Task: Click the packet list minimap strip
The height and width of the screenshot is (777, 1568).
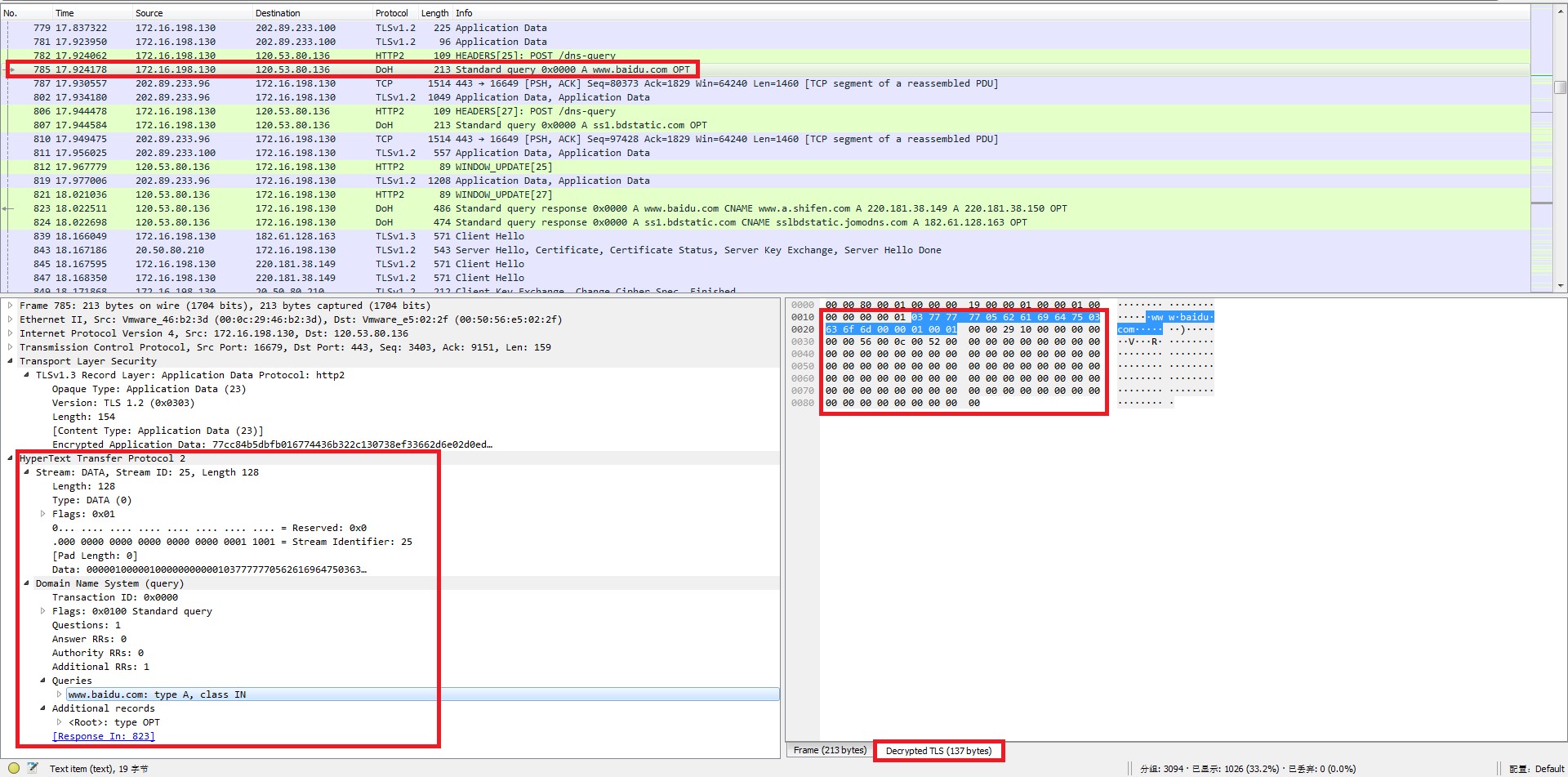Action: (x=1541, y=147)
